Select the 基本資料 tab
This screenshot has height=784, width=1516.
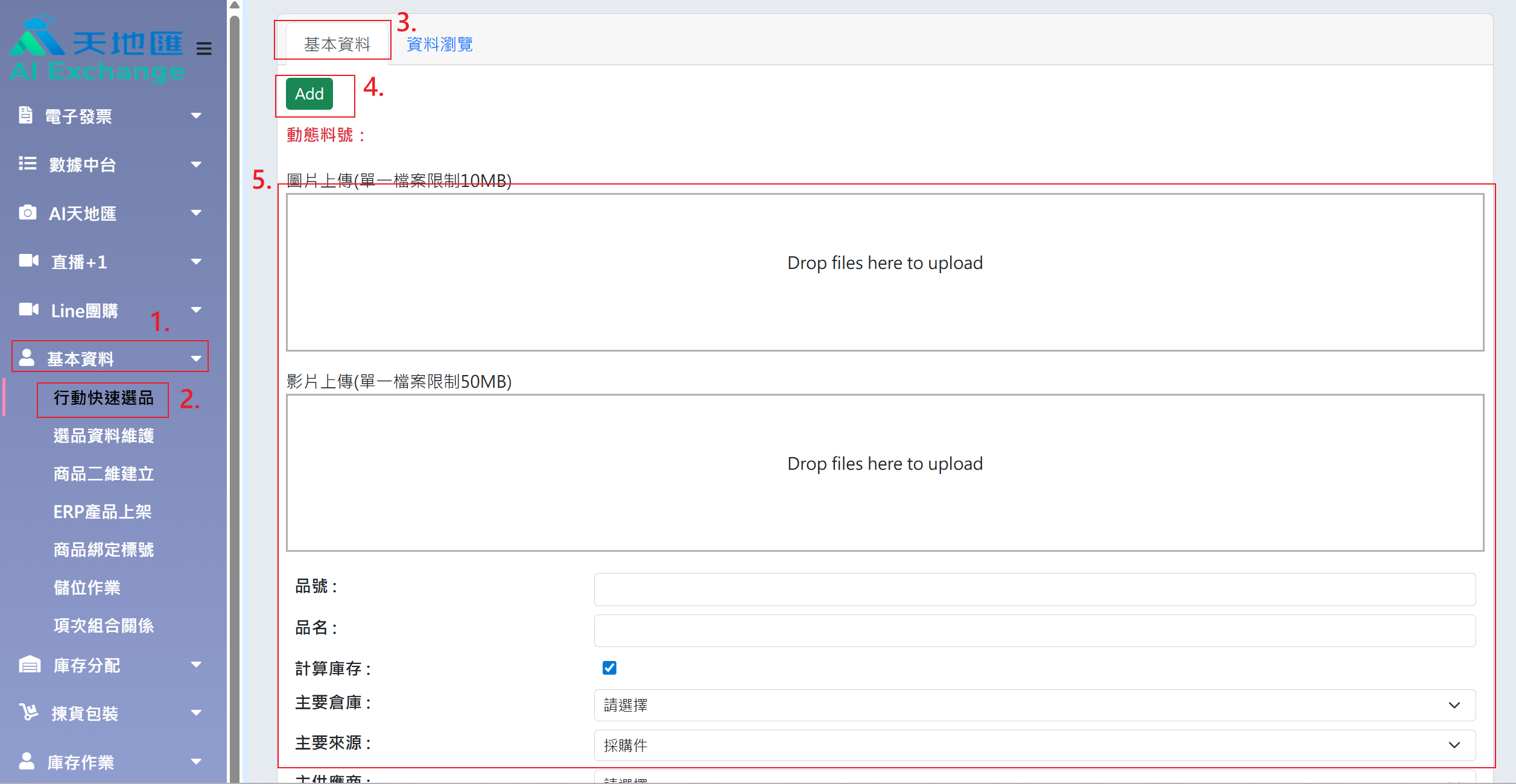(x=337, y=44)
